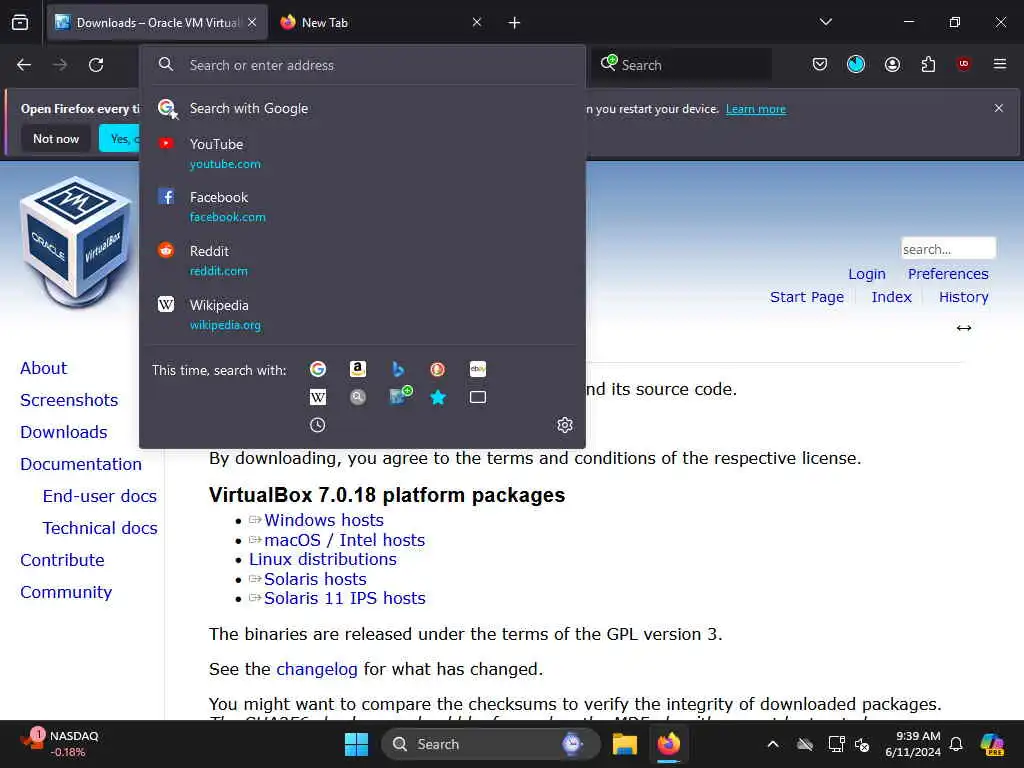This screenshot has height=768, width=1024.
Task: Open the Extensions puzzle piece icon
Action: pyautogui.click(x=928, y=65)
